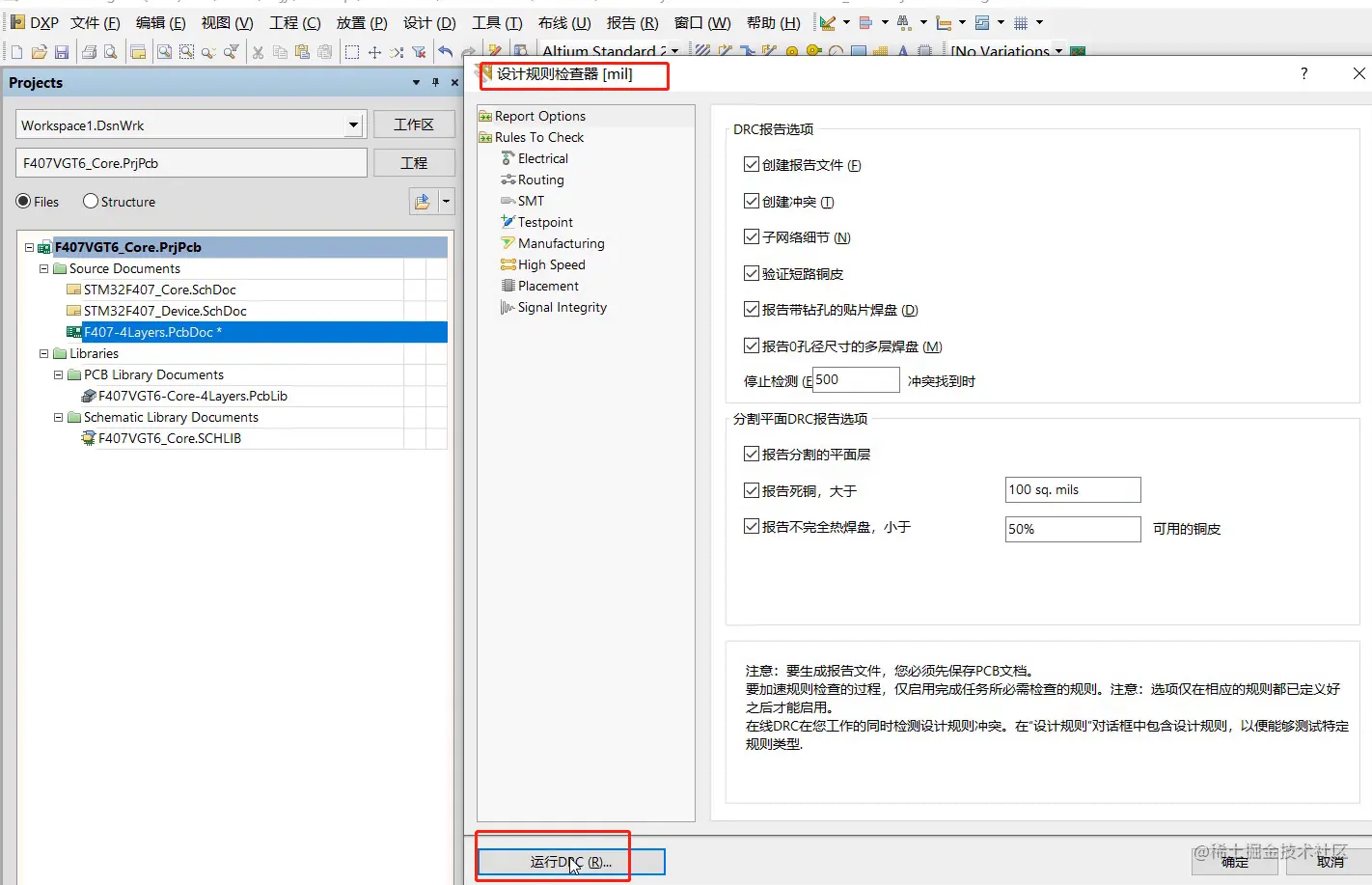Click the Fit Document zoom icon

pyautogui.click(x=164, y=52)
